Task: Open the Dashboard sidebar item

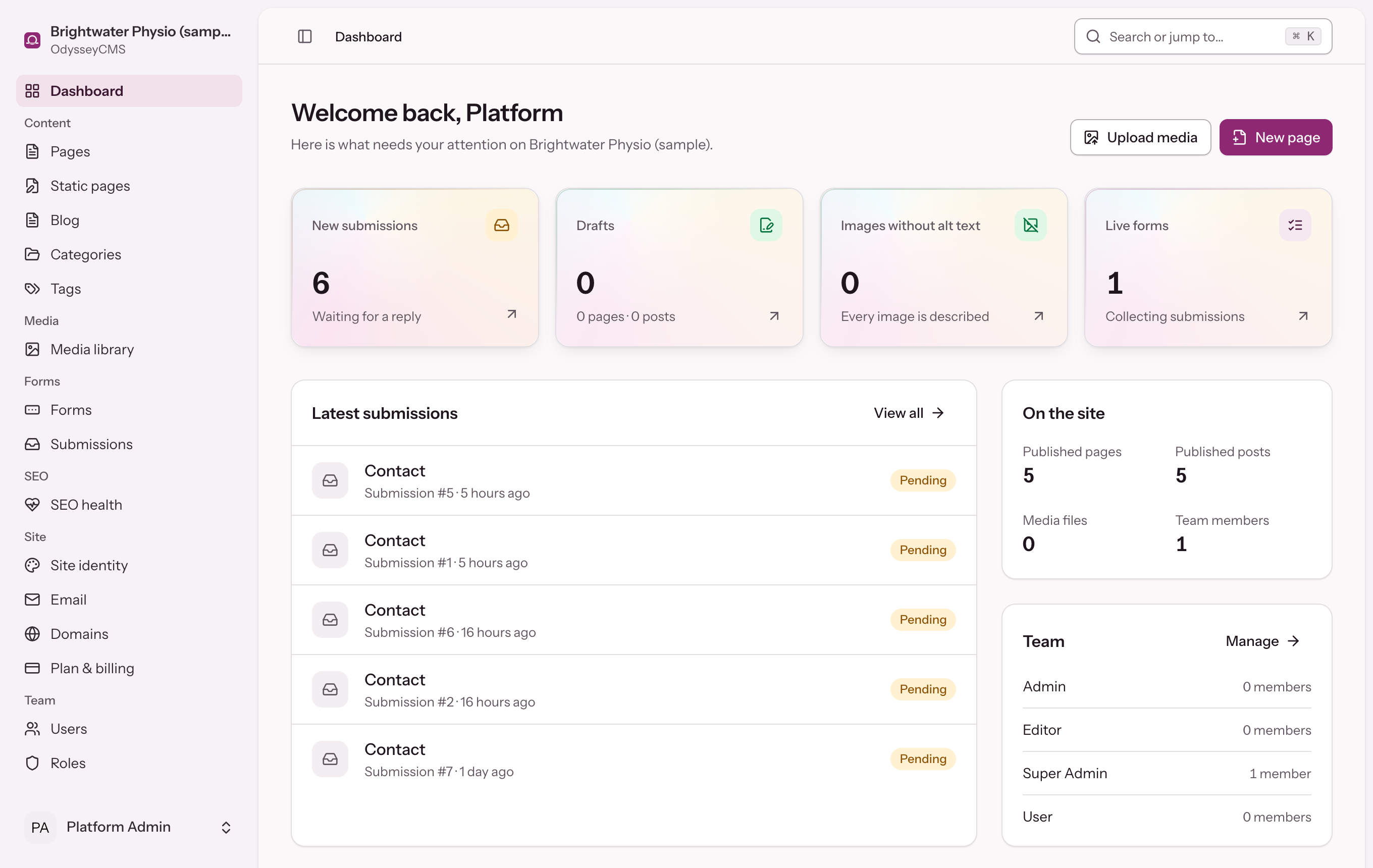Action: point(129,91)
